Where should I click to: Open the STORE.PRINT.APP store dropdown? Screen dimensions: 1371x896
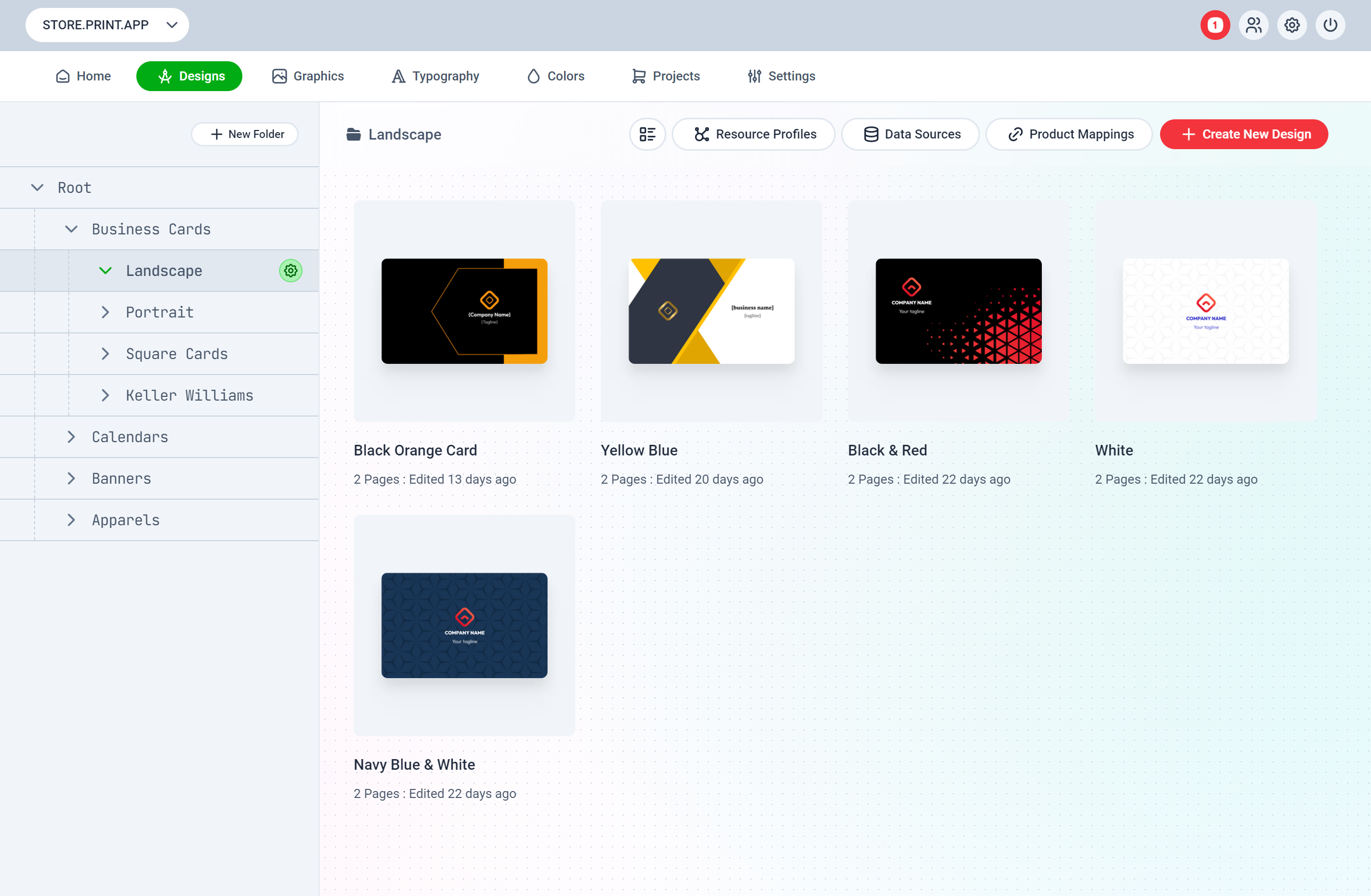[107, 25]
